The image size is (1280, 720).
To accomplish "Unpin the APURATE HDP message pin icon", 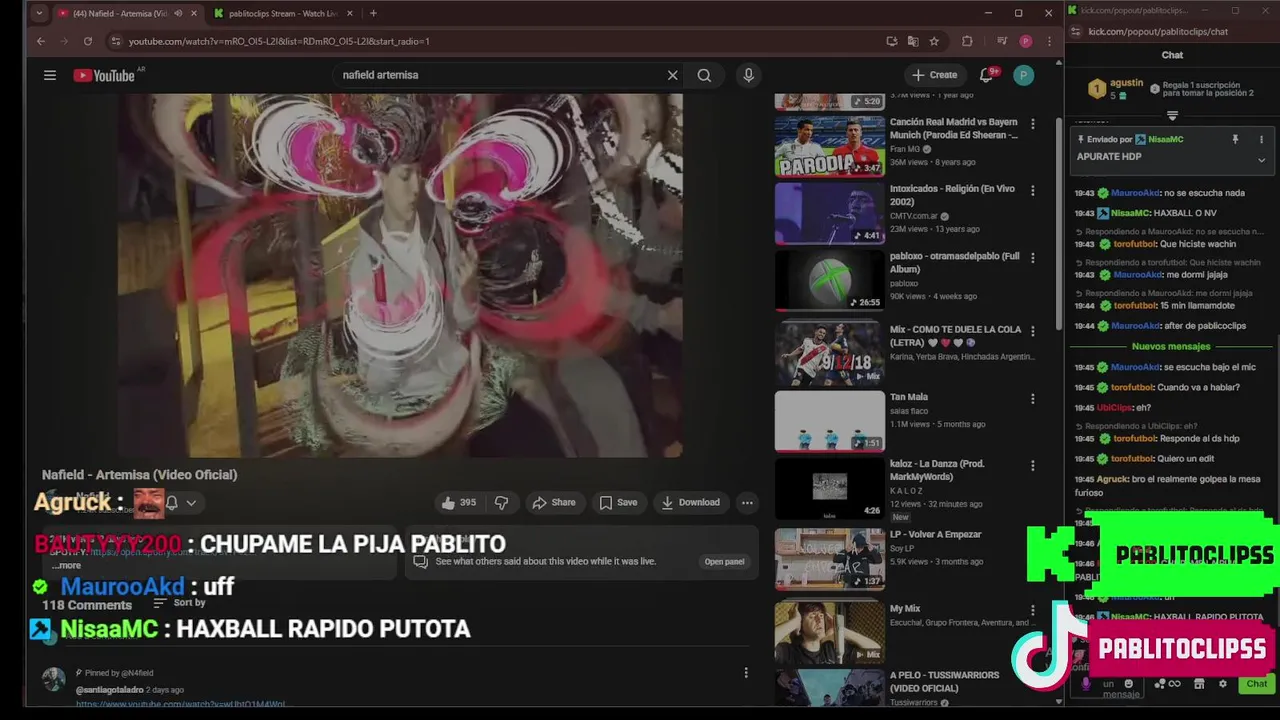I will 1235,140.
